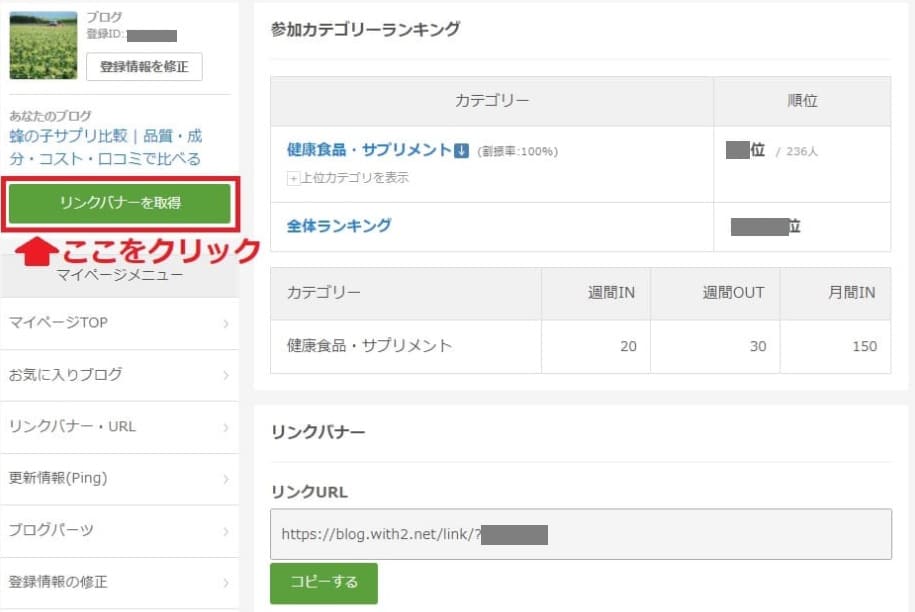The width and height of the screenshot is (915, 612).
Task: Click the blog profile thumbnail image
Action: (43, 45)
